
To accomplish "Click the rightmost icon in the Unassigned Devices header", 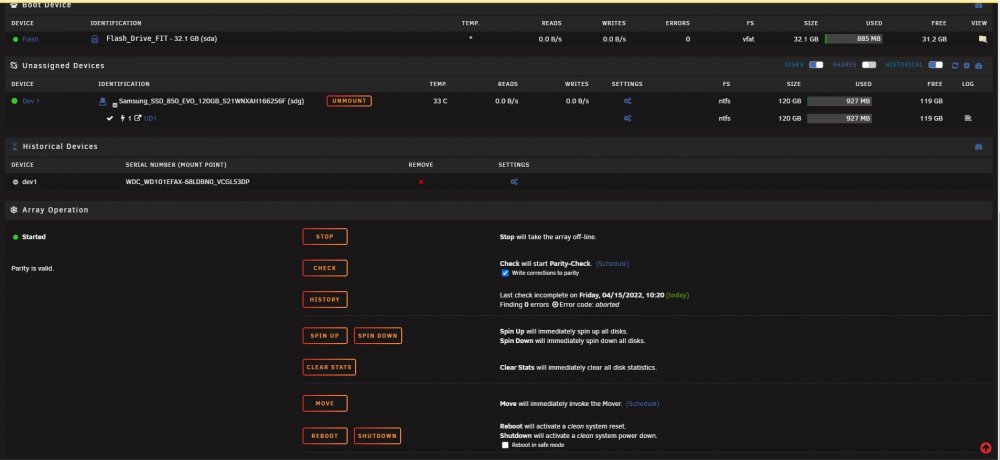I will tap(978, 65).
